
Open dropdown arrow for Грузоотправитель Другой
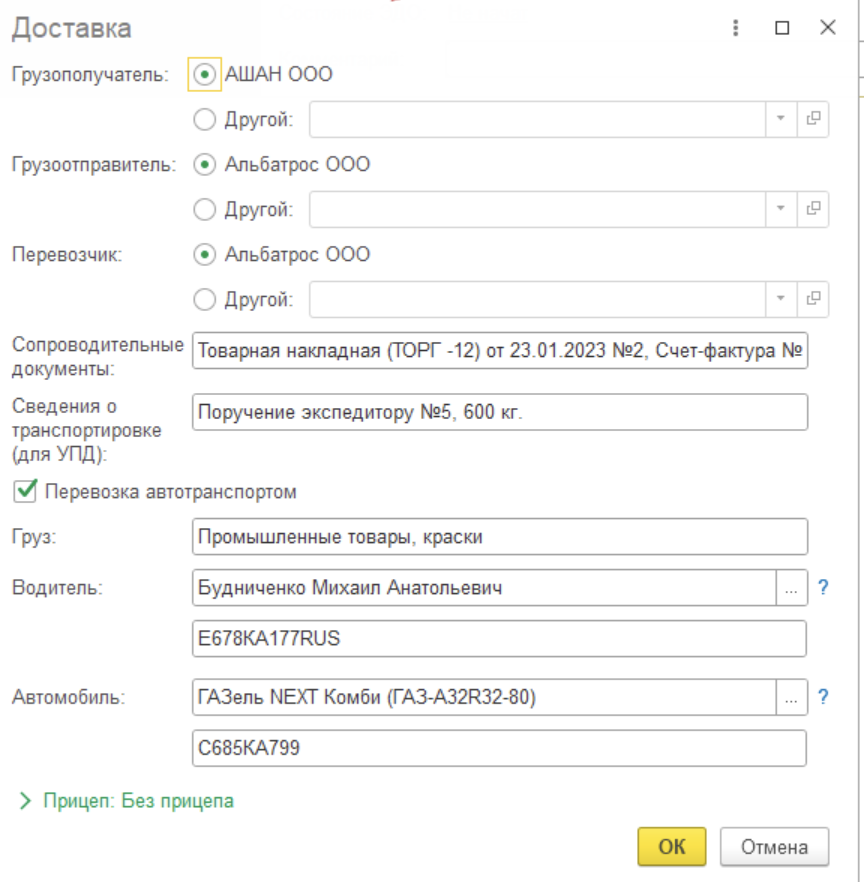coord(781,209)
